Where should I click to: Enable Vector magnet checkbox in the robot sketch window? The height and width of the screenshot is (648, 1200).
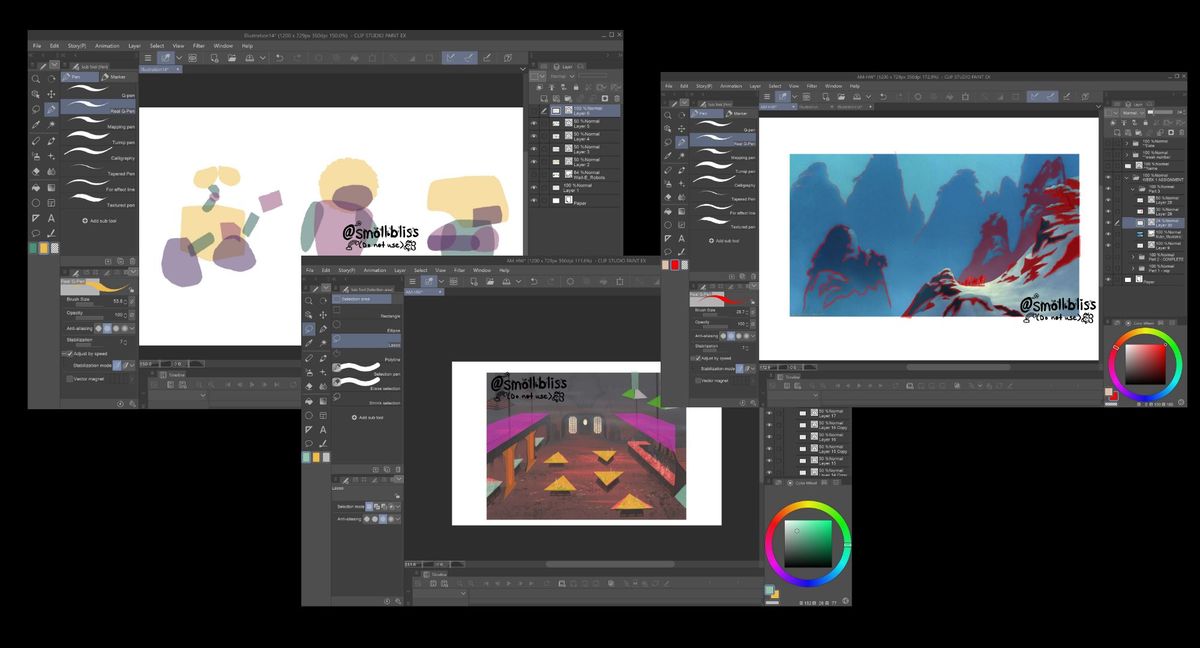click(70, 379)
